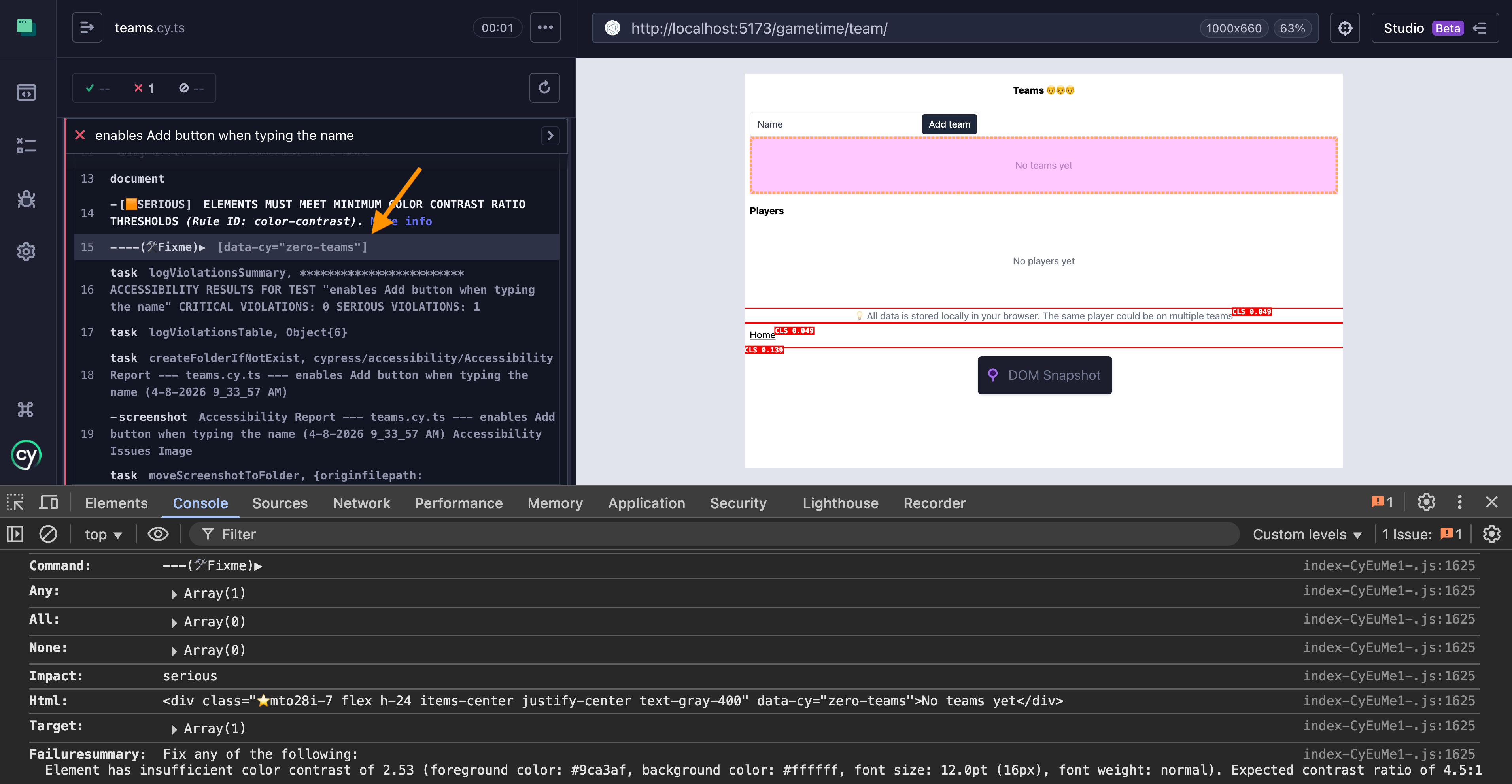The image size is (1512, 784).
Task: Toggle the device emulation icon in DevTools
Action: pos(47,502)
